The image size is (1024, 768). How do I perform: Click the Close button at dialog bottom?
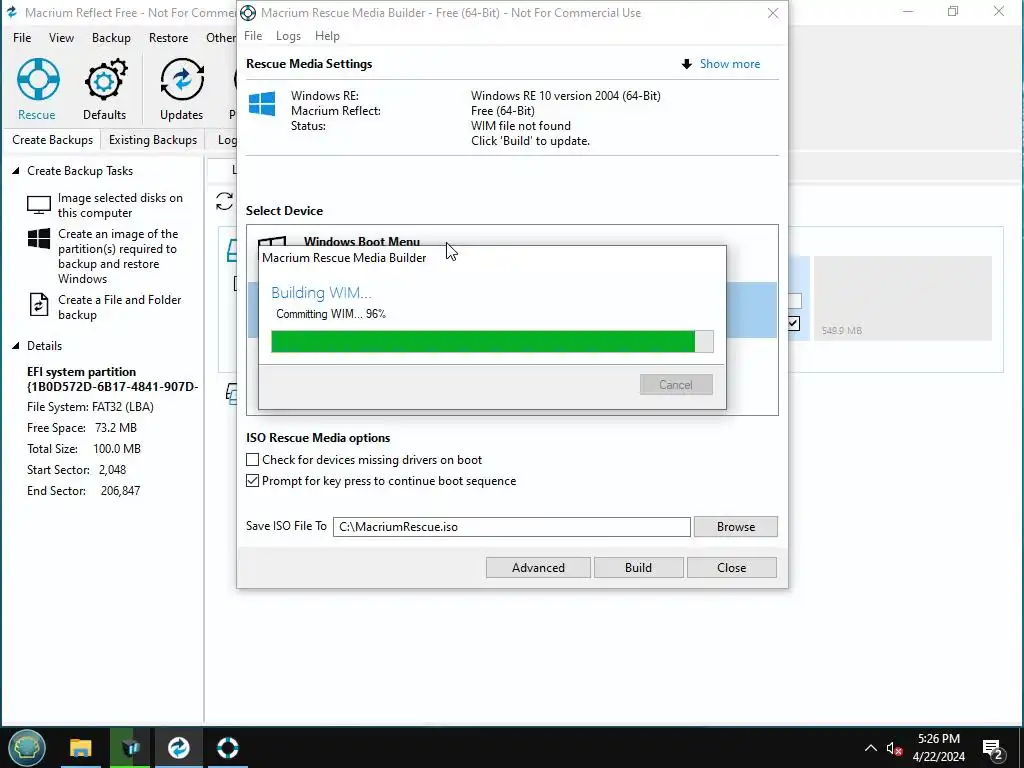click(731, 568)
